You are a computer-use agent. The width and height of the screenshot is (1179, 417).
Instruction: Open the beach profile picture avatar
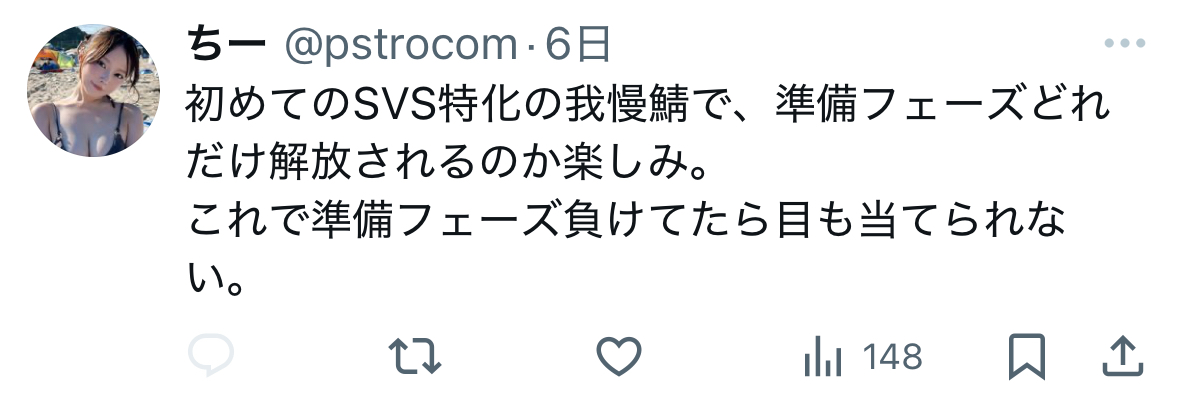94,90
